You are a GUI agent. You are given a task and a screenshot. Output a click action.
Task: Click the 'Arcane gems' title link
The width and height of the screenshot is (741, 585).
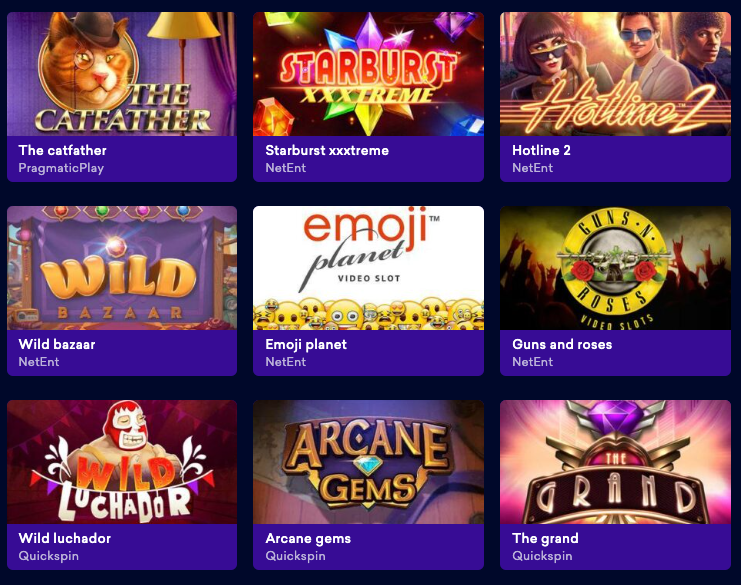tap(308, 539)
